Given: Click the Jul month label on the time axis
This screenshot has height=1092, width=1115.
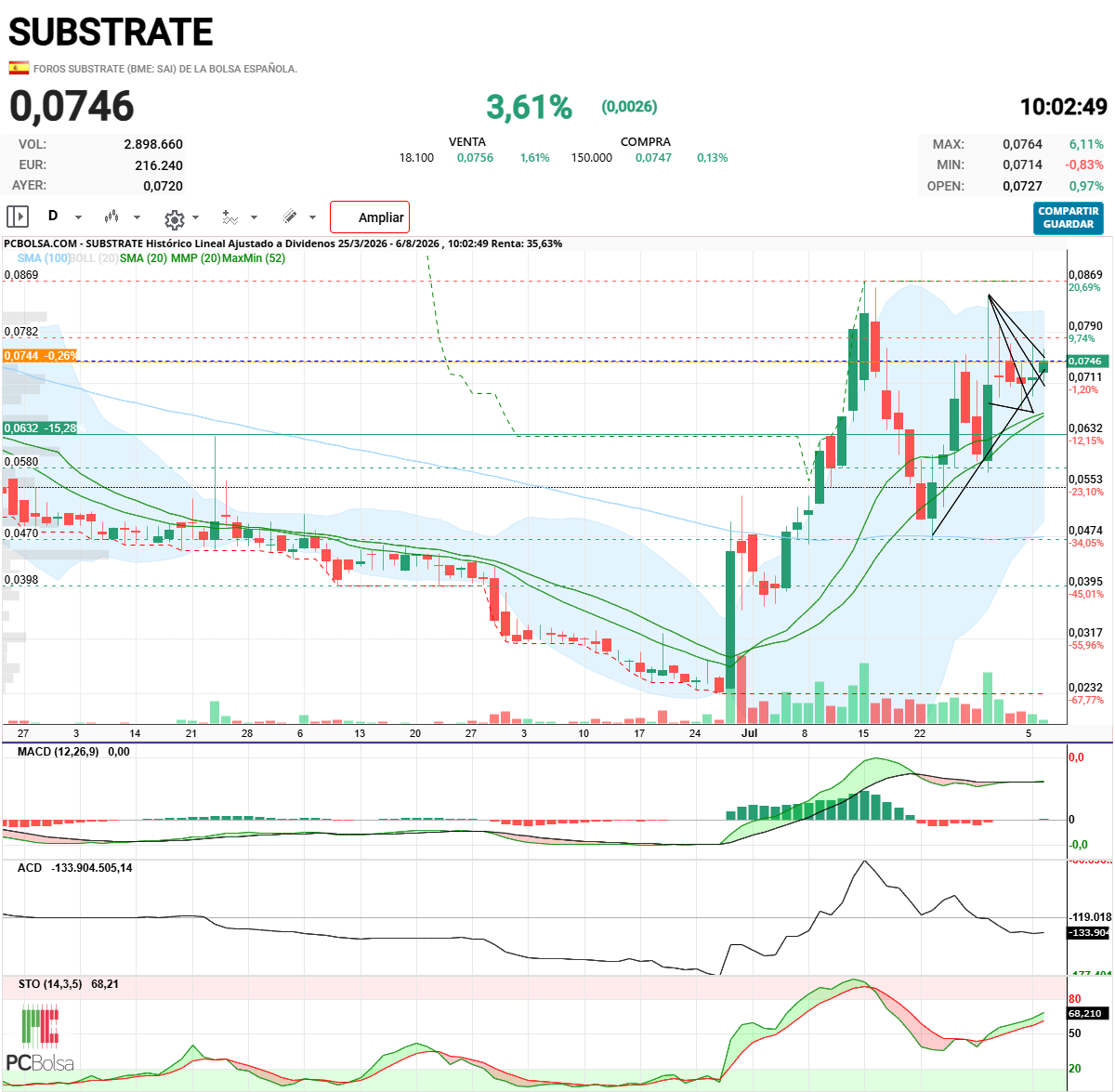Looking at the screenshot, I should click(749, 733).
